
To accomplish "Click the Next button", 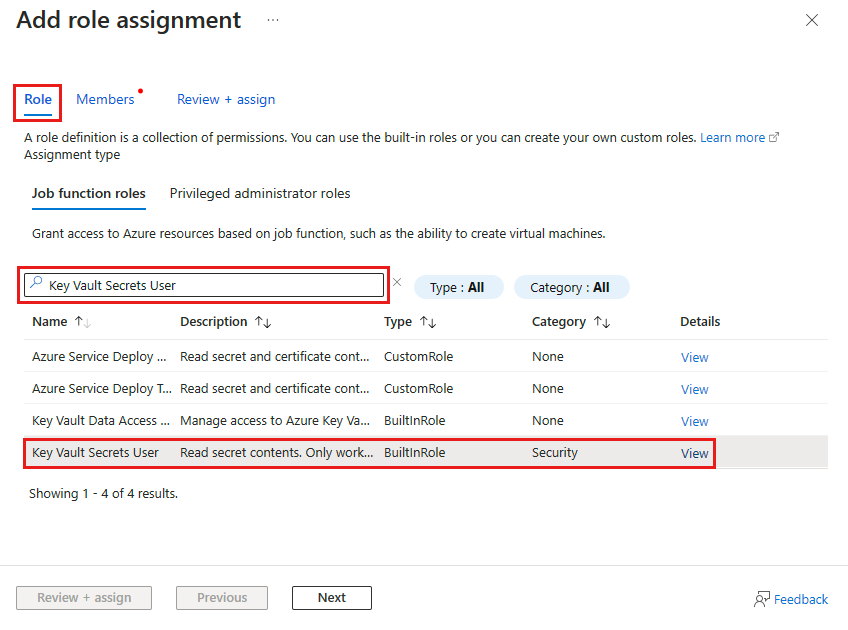I will click(x=331, y=597).
